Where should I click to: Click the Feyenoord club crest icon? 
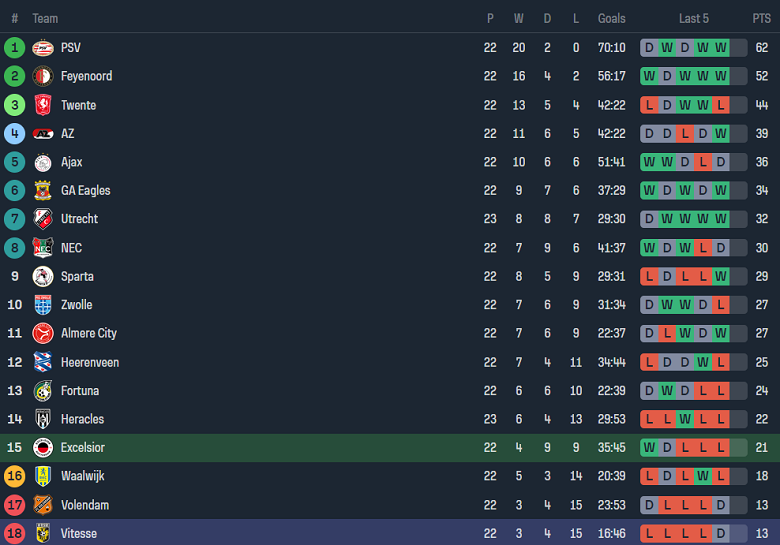coord(42,76)
